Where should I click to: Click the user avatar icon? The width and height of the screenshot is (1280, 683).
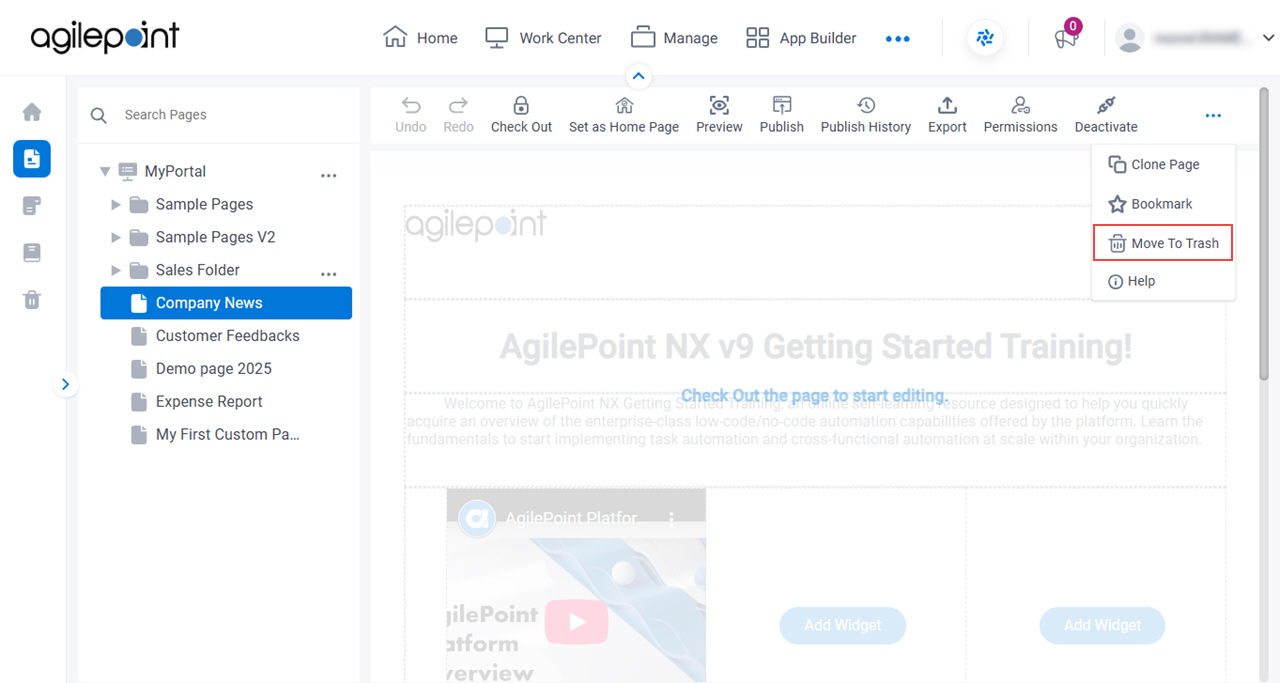click(1130, 38)
